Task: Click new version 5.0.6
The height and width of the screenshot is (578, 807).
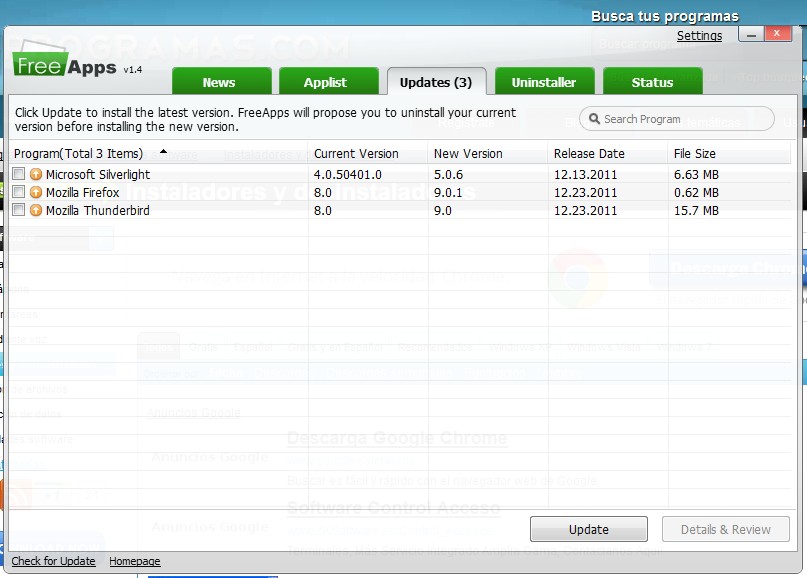Action: click(x=448, y=174)
